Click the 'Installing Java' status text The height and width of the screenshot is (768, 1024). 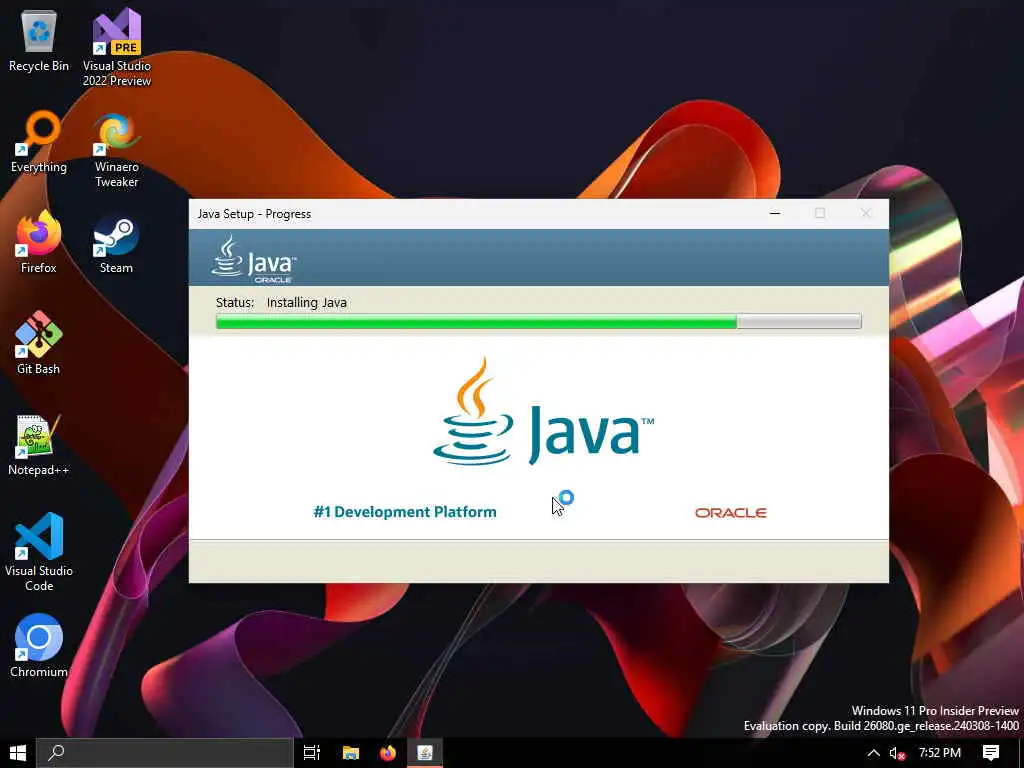(x=306, y=302)
